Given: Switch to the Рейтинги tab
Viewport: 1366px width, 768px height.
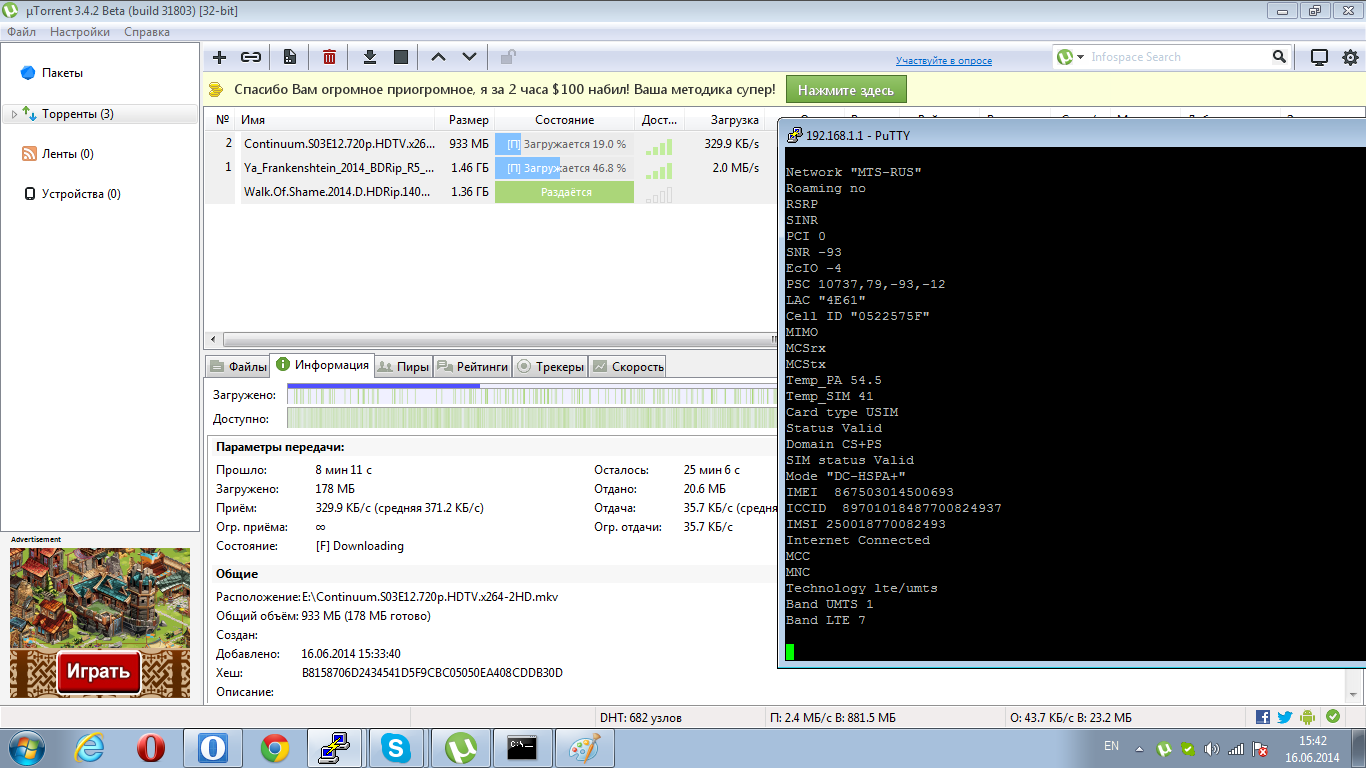Looking at the screenshot, I should tap(473, 367).
